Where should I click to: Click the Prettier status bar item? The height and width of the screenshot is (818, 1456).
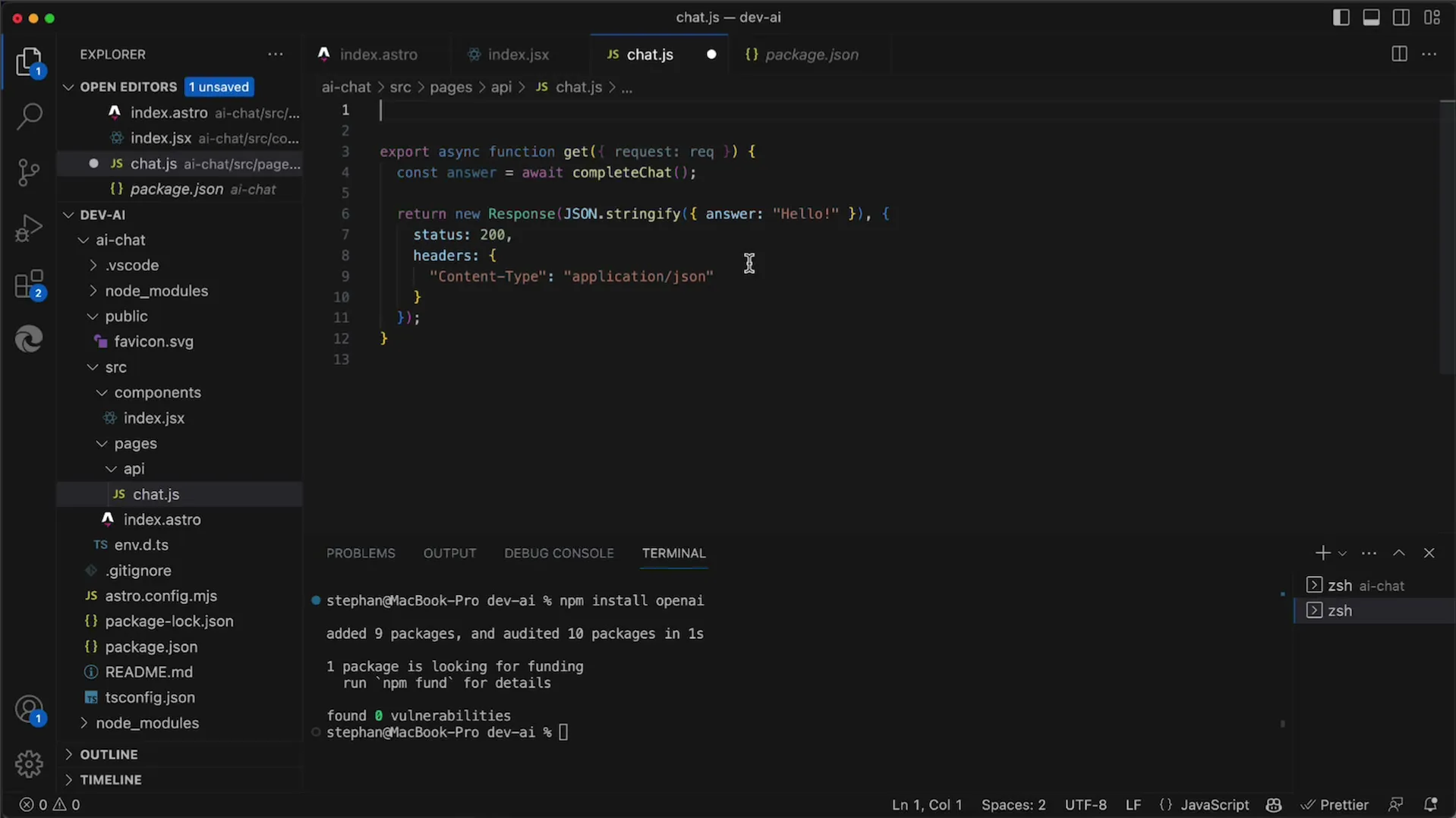tap(1335, 804)
